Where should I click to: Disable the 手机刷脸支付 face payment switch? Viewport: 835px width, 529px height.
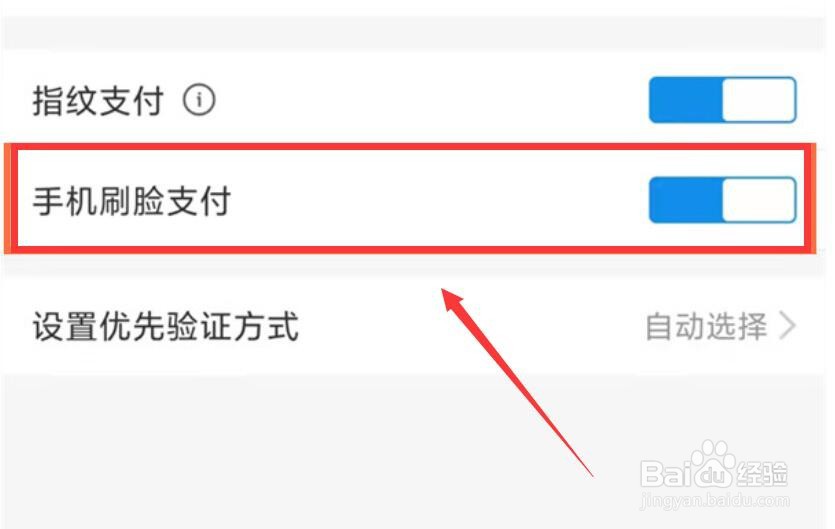[x=722, y=200]
